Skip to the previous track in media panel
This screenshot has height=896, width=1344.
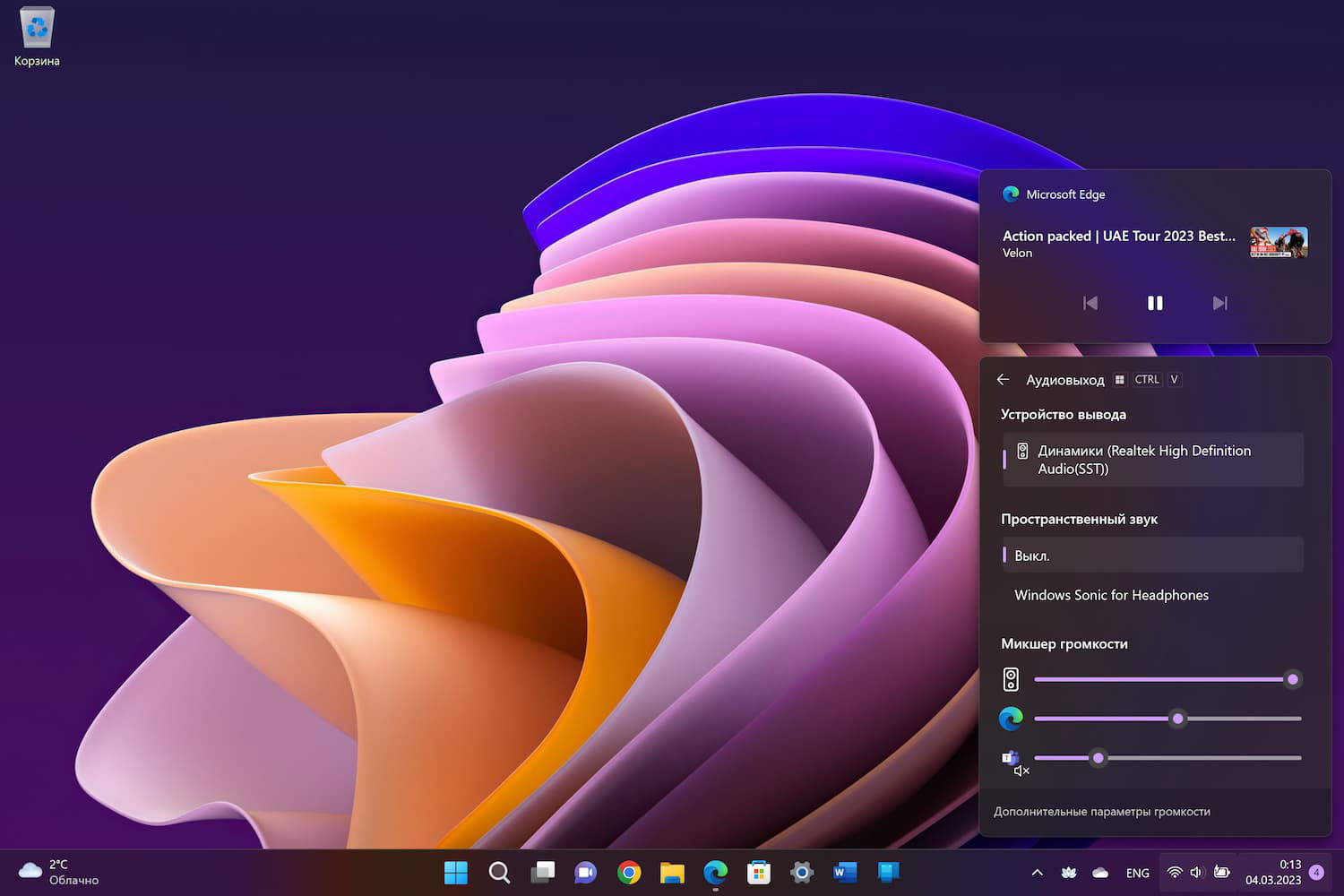[x=1090, y=303]
